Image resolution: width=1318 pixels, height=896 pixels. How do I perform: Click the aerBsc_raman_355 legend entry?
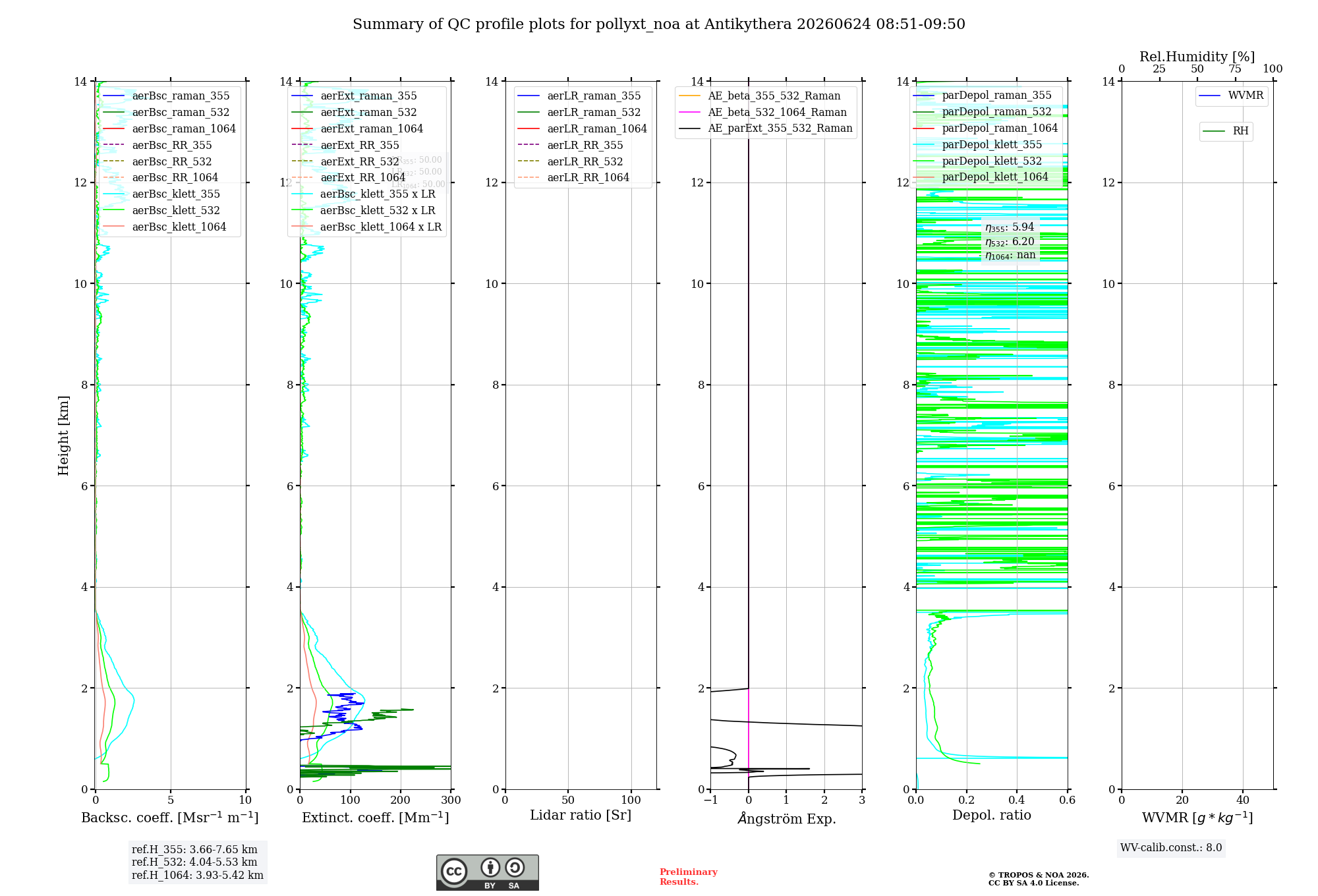[167, 96]
